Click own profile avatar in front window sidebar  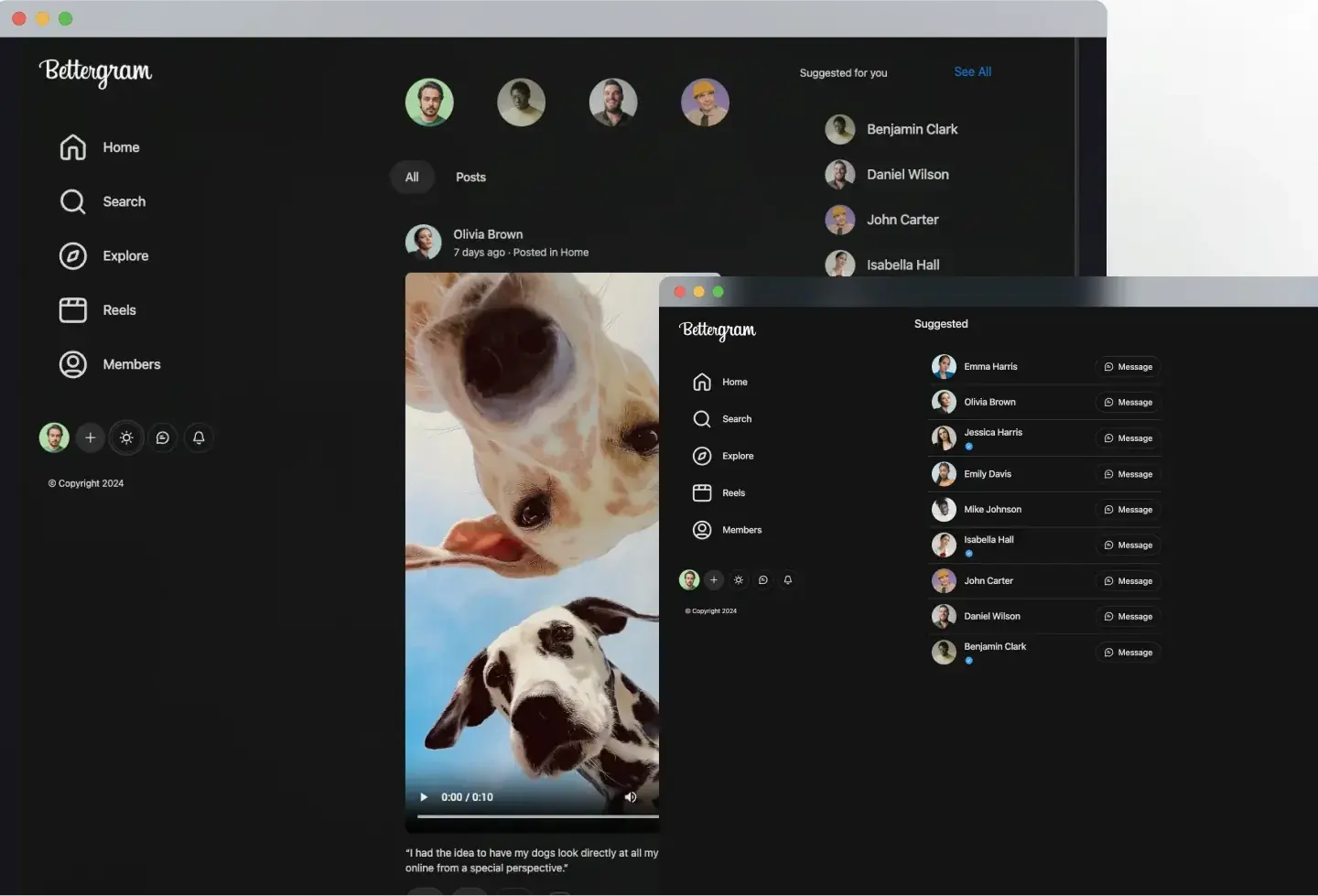689,579
